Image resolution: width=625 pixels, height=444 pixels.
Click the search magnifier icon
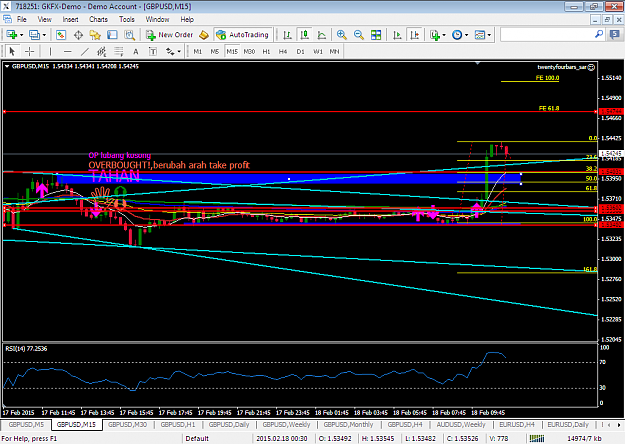coord(599,35)
